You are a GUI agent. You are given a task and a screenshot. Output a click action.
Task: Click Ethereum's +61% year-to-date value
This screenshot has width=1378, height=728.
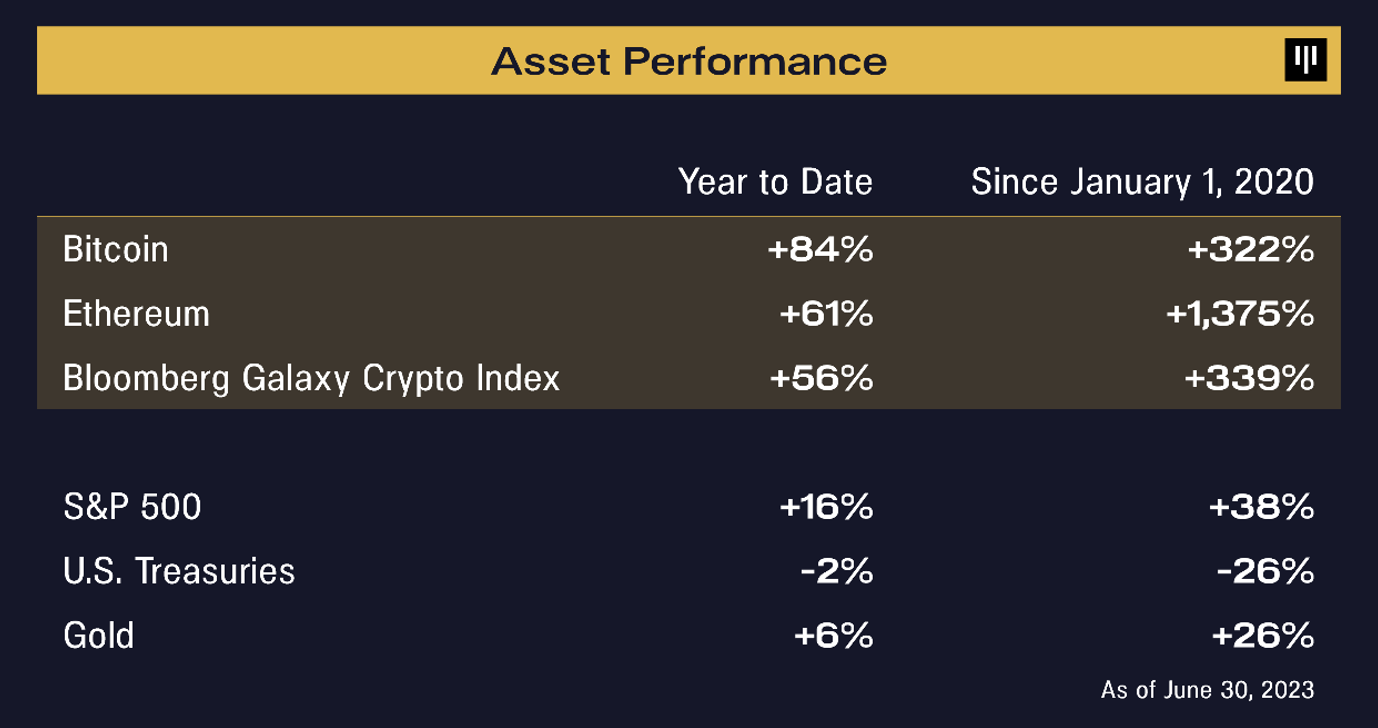826,314
